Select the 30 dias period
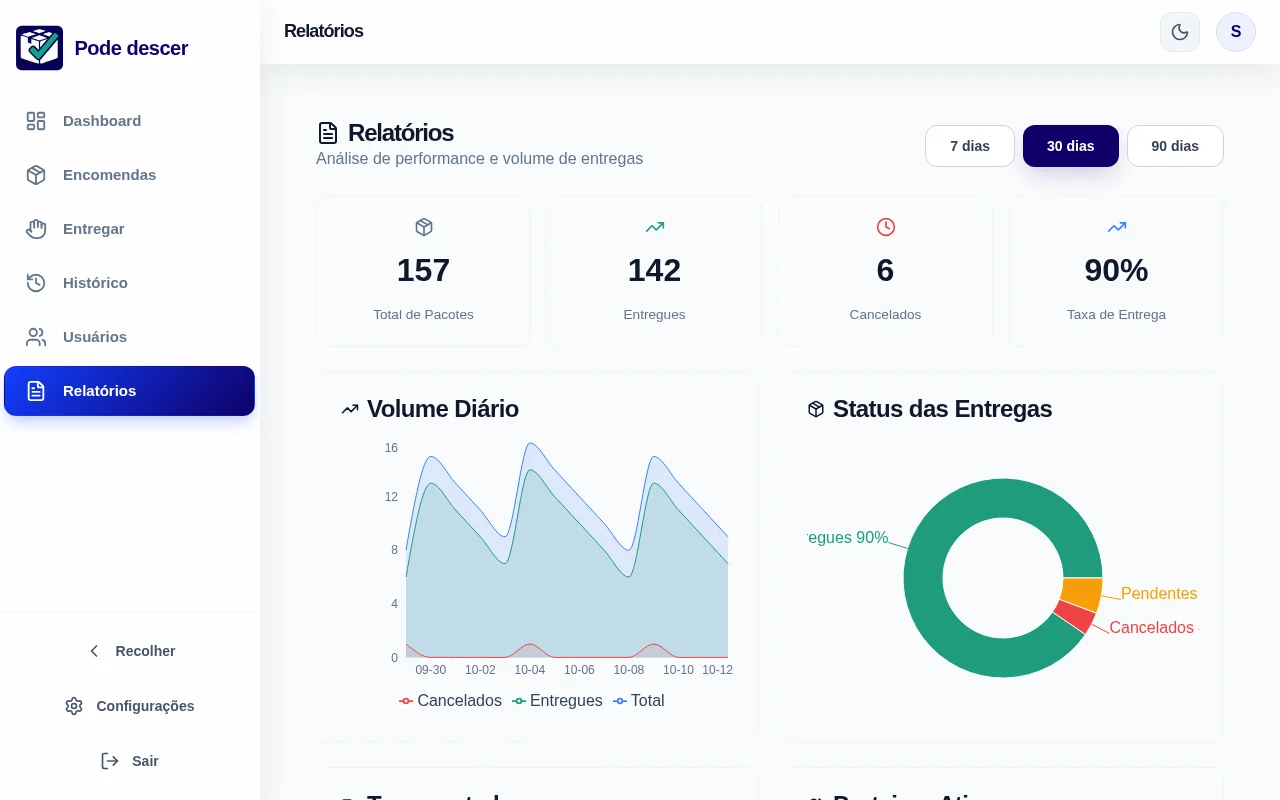 tap(1071, 146)
